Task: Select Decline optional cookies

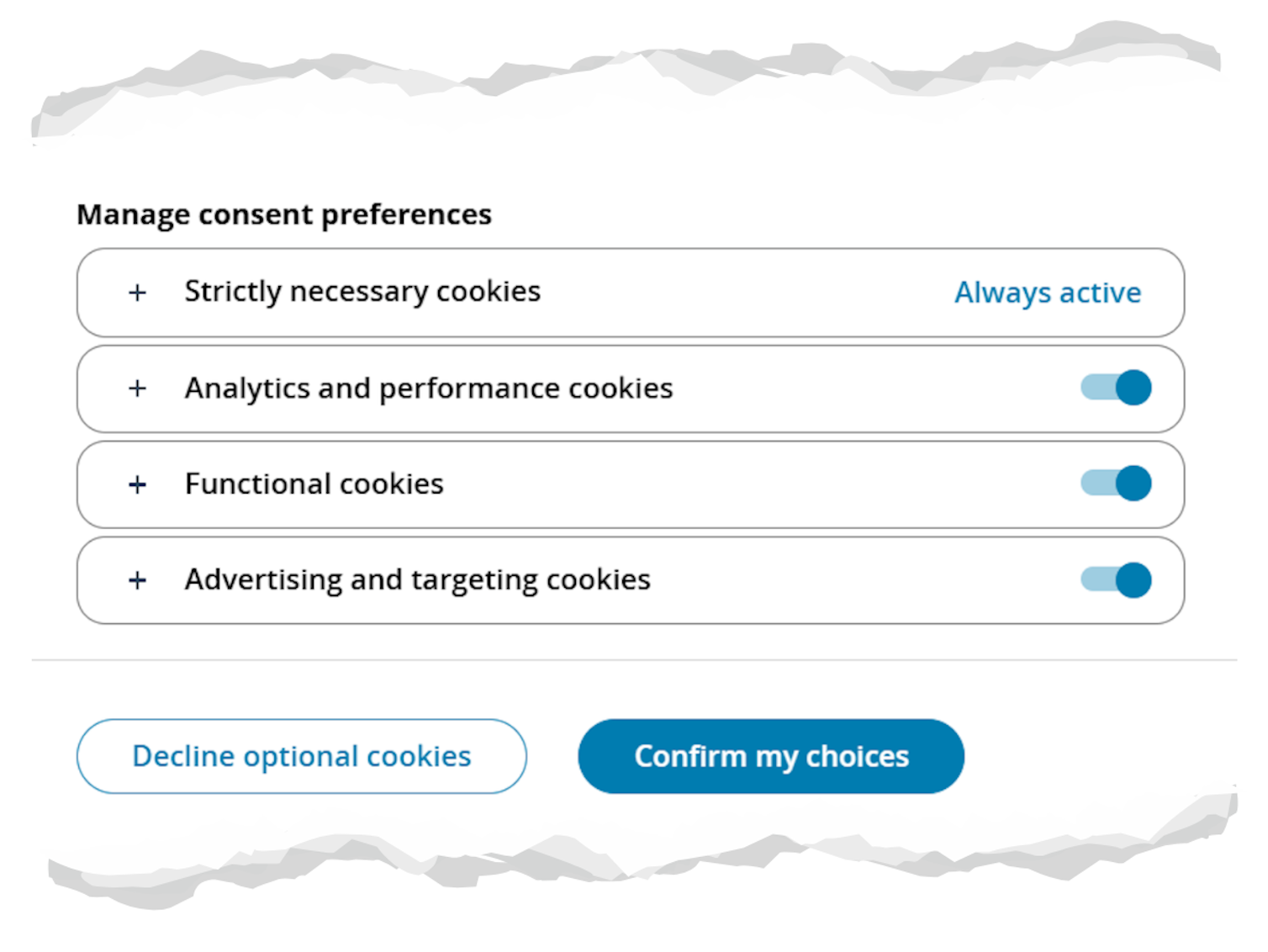Action: click(x=301, y=755)
